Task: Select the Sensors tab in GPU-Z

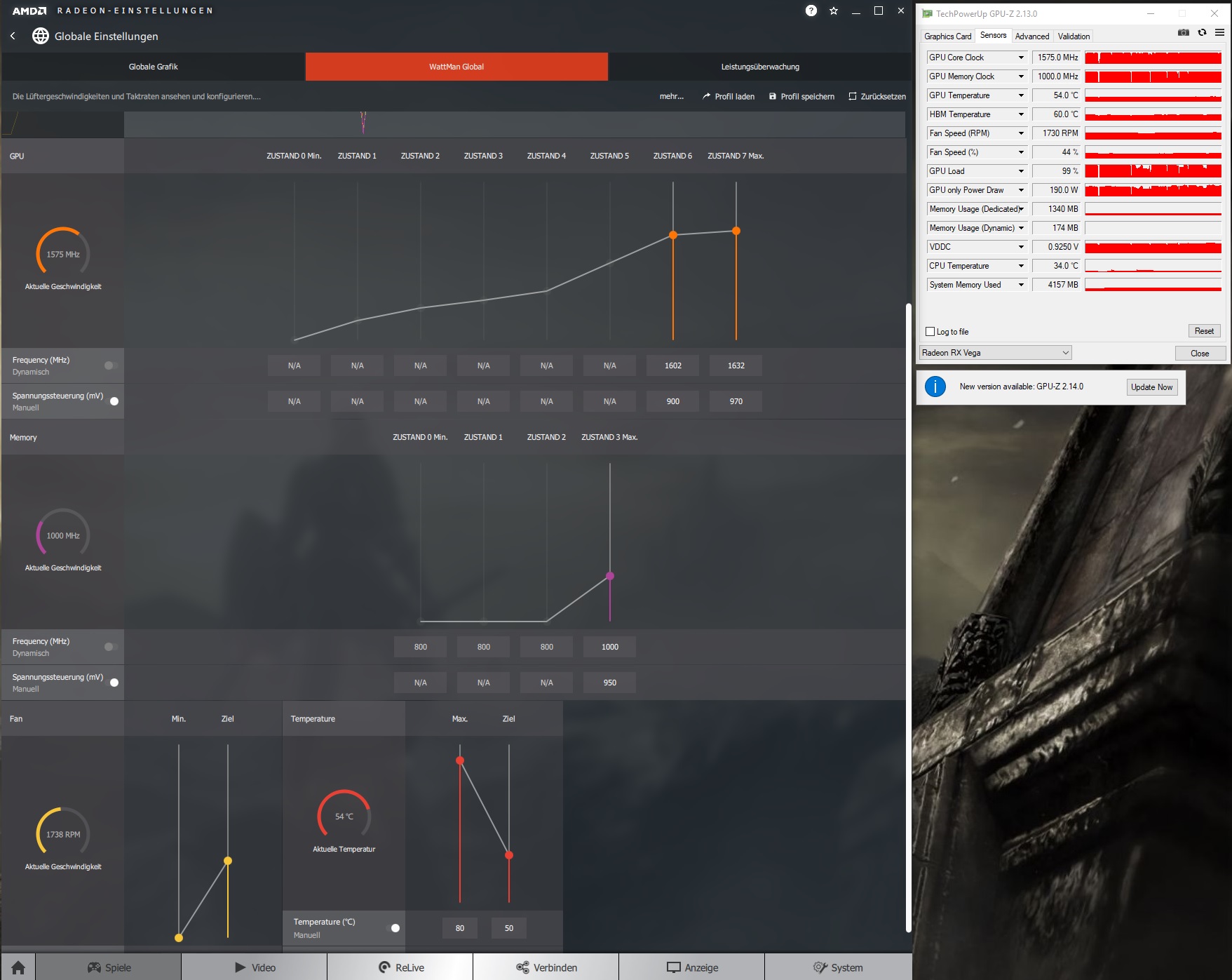Action: [993, 36]
